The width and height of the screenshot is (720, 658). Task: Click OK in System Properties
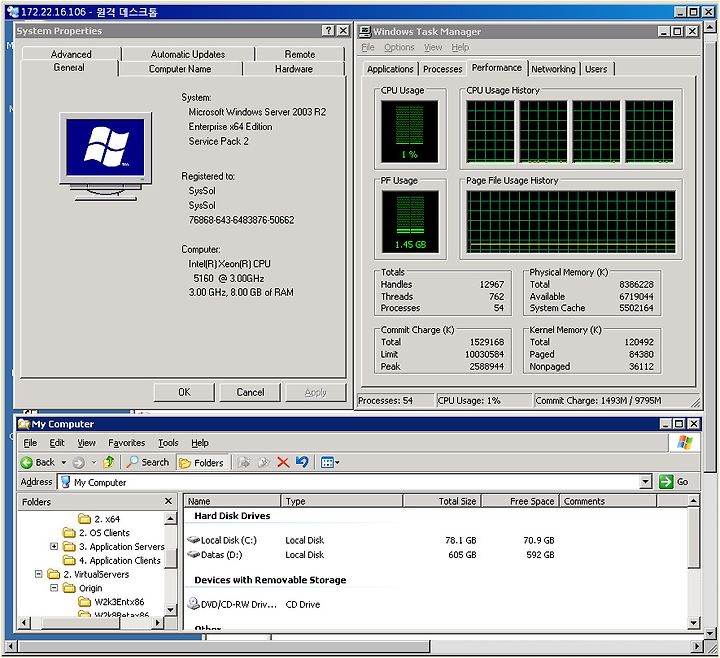pyautogui.click(x=184, y=392)
